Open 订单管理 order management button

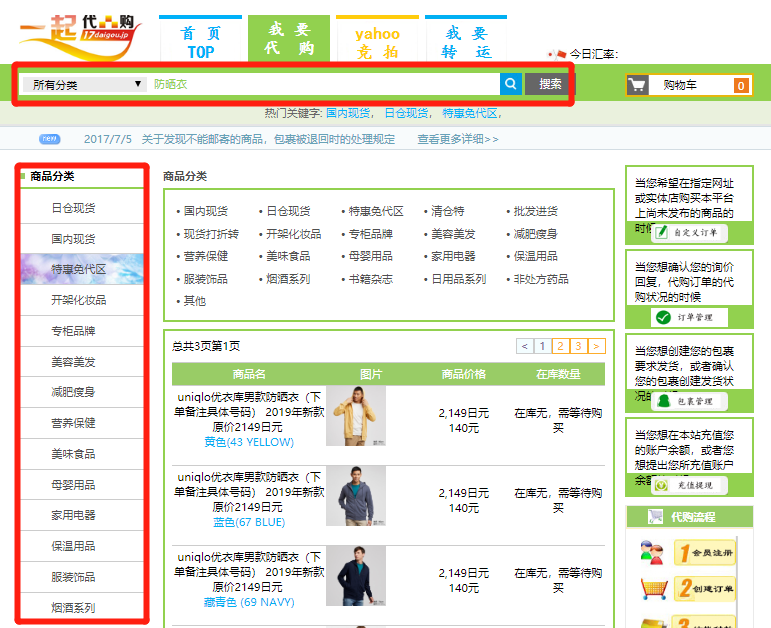(689, 317)
